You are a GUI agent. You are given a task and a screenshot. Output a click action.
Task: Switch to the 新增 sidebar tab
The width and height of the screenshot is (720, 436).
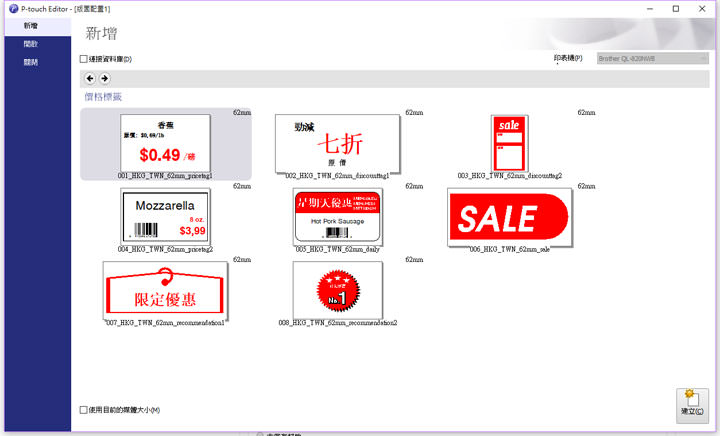tap(32, 25)
